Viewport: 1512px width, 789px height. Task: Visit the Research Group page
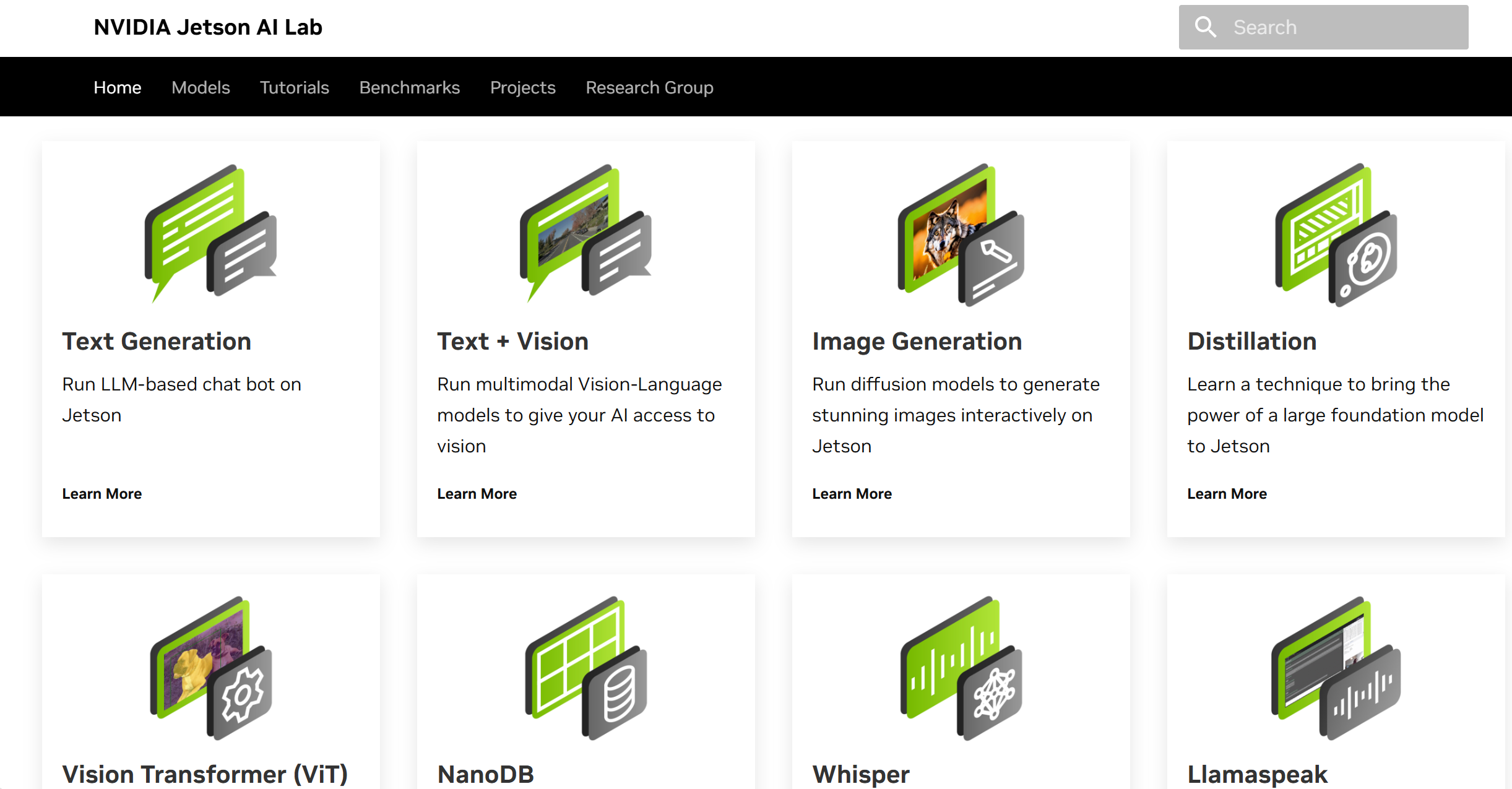pyautogui.click(x=649, y=87)
